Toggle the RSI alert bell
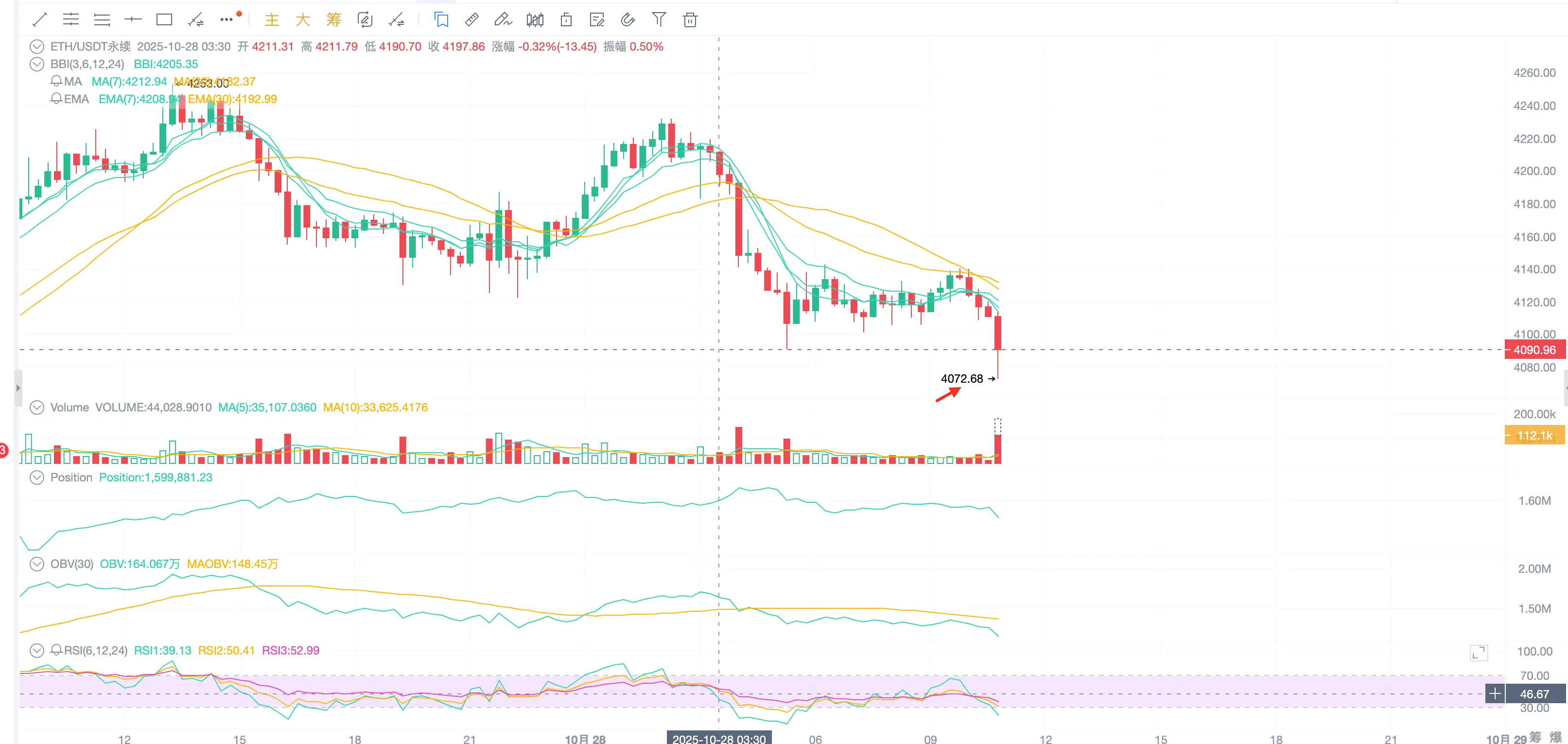This screenshot has height=744, width=1568. pos(56,650)
